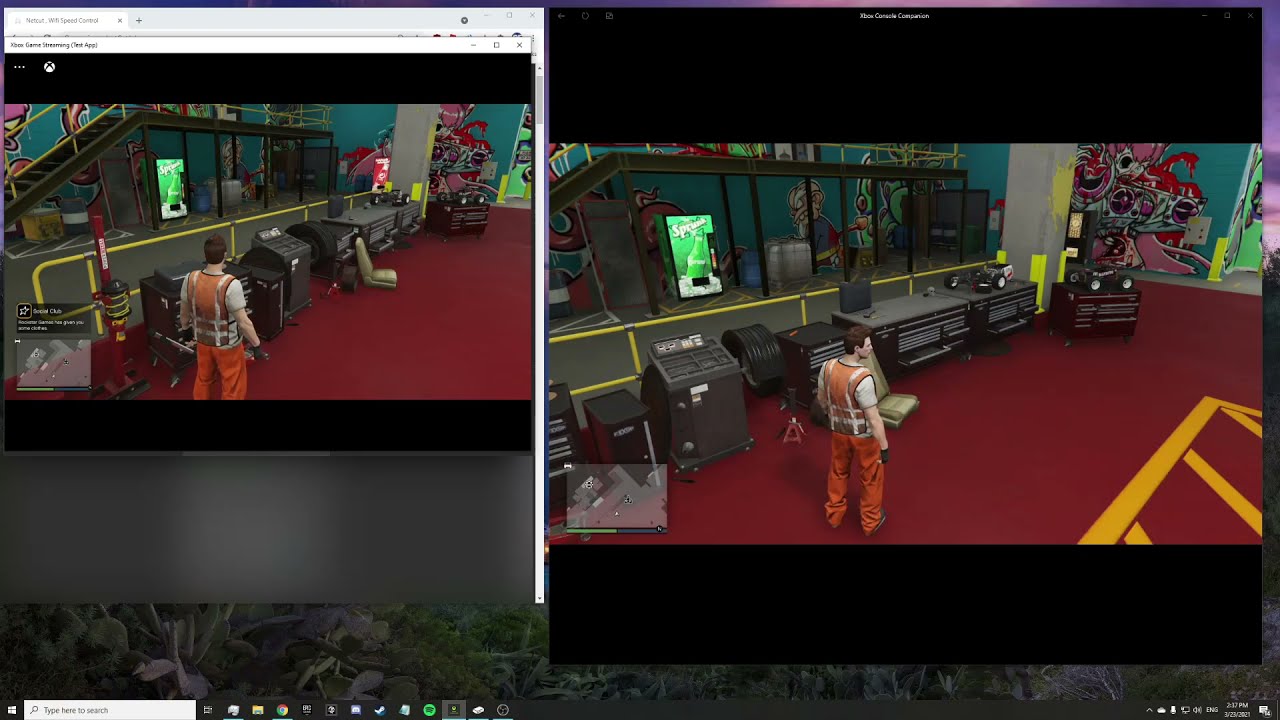Viewport: 1280px width, 720px height.
Task: Click the OneDrive cloud tray icon
Action: tap(1161, 710)
